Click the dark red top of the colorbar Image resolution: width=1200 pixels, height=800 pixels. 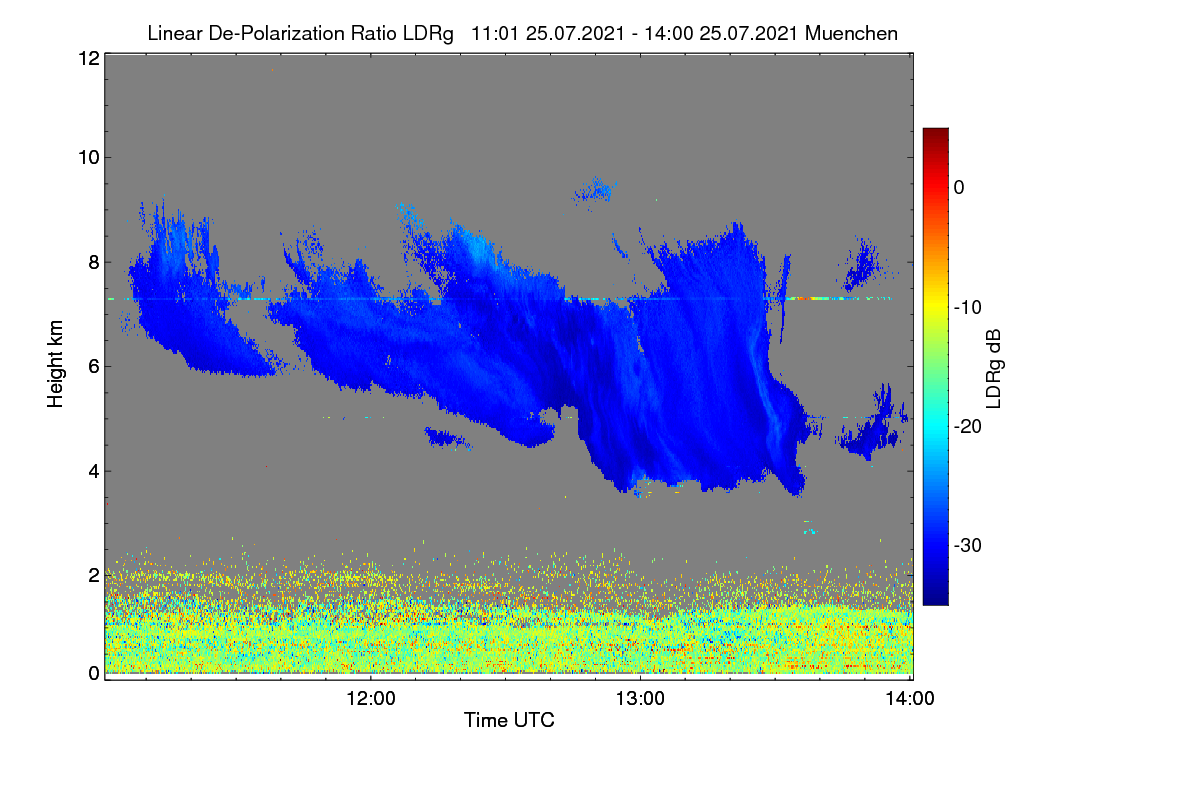pyautogui.click(x=935, y=135)
